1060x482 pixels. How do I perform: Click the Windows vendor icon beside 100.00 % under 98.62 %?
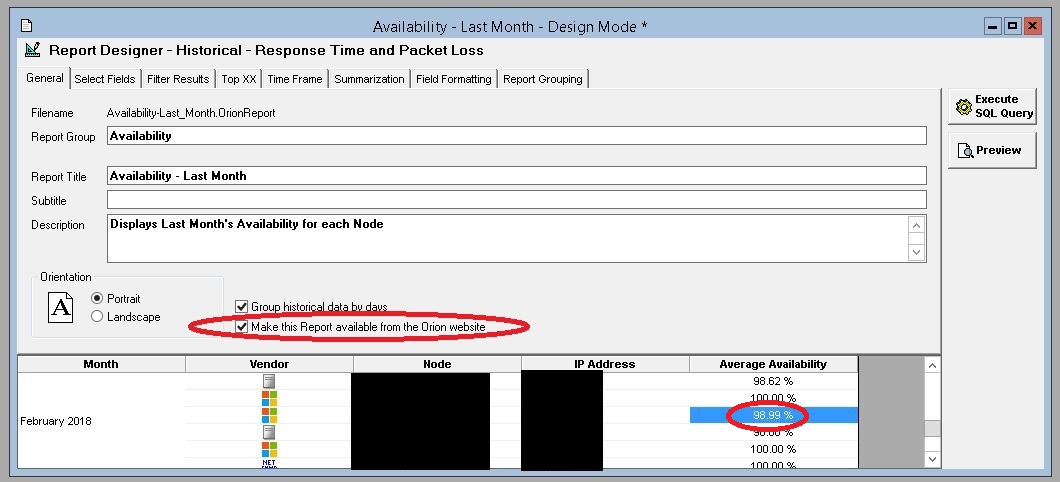[x=269, y=398]
